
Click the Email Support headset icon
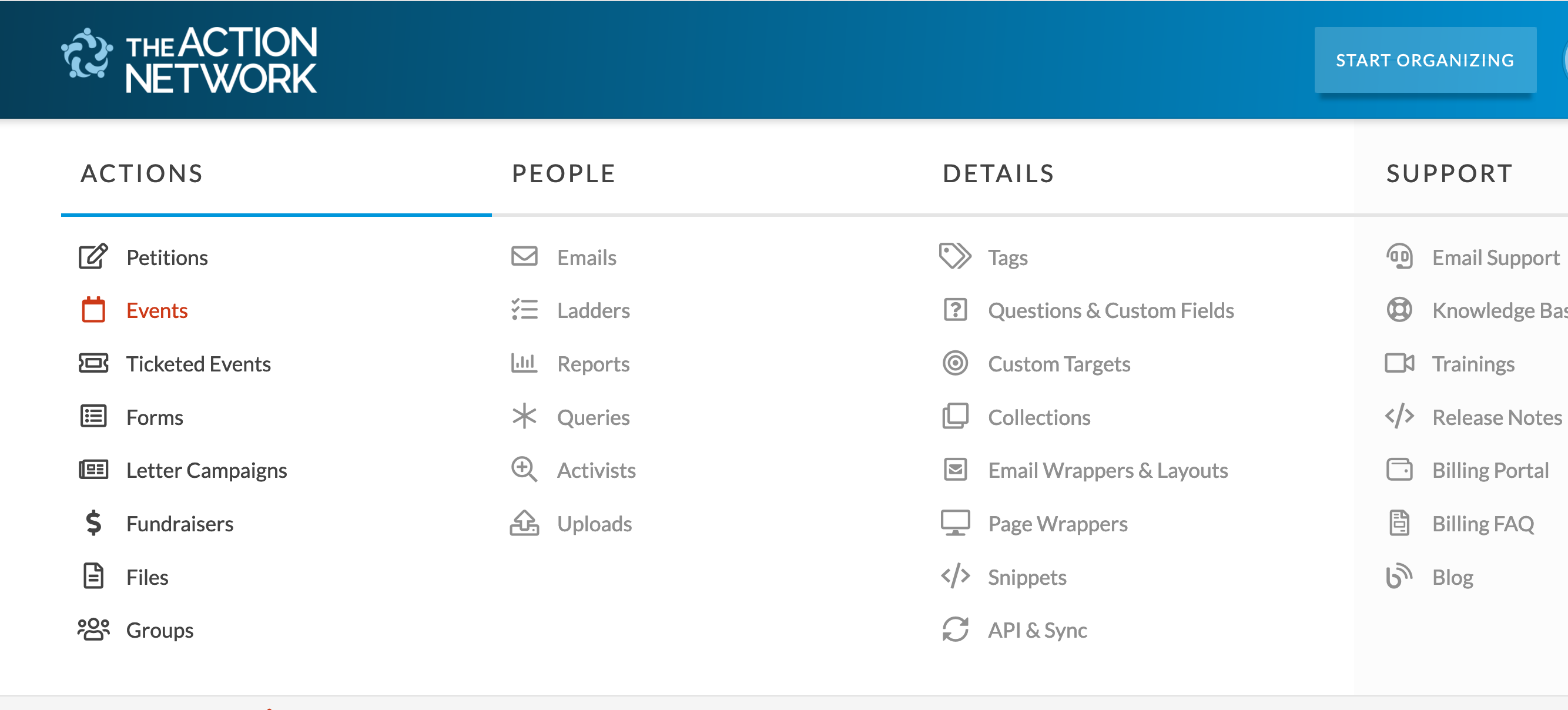point(1399,257)
